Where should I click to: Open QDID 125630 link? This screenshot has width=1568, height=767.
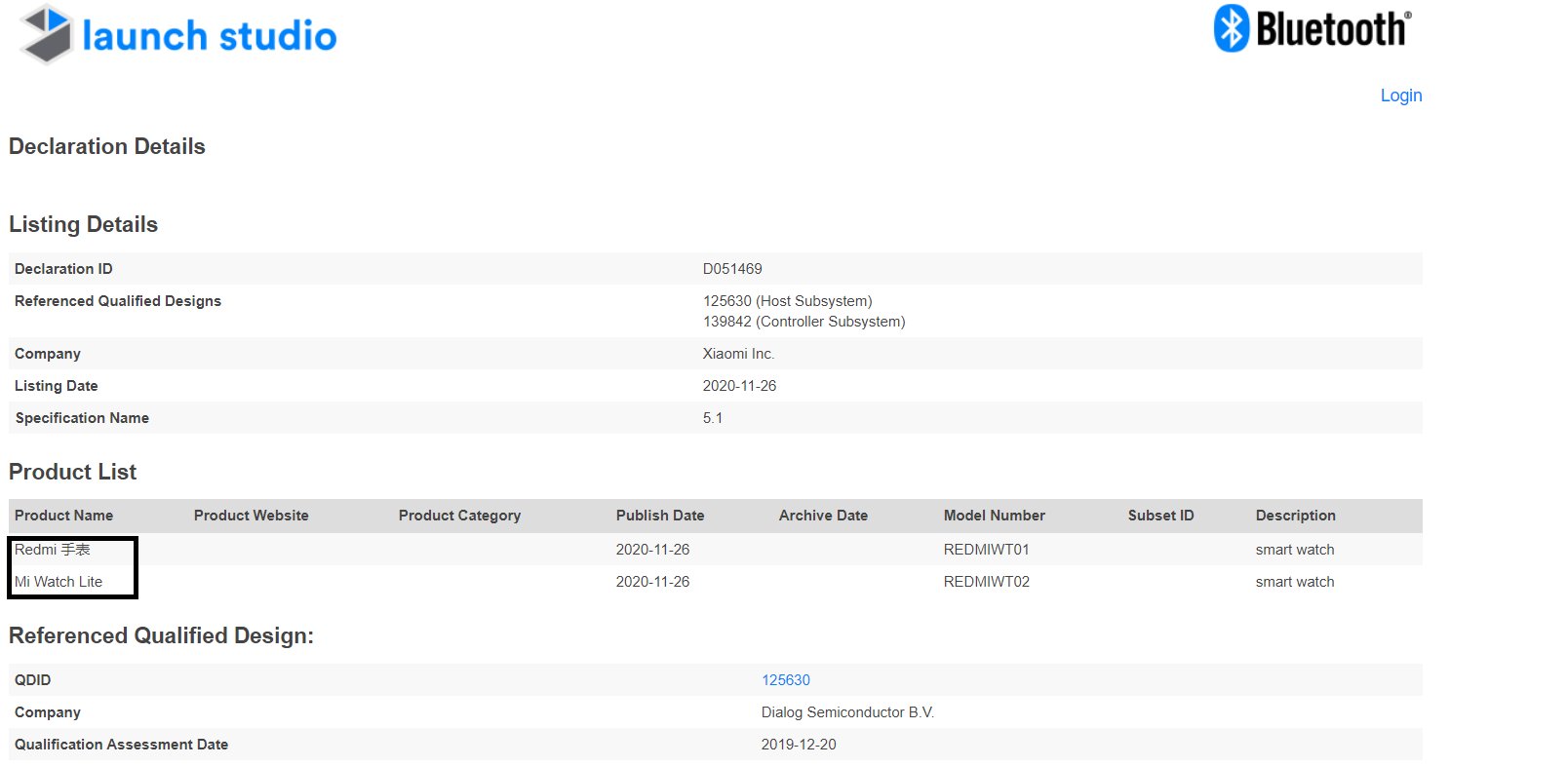coord(786,680)
